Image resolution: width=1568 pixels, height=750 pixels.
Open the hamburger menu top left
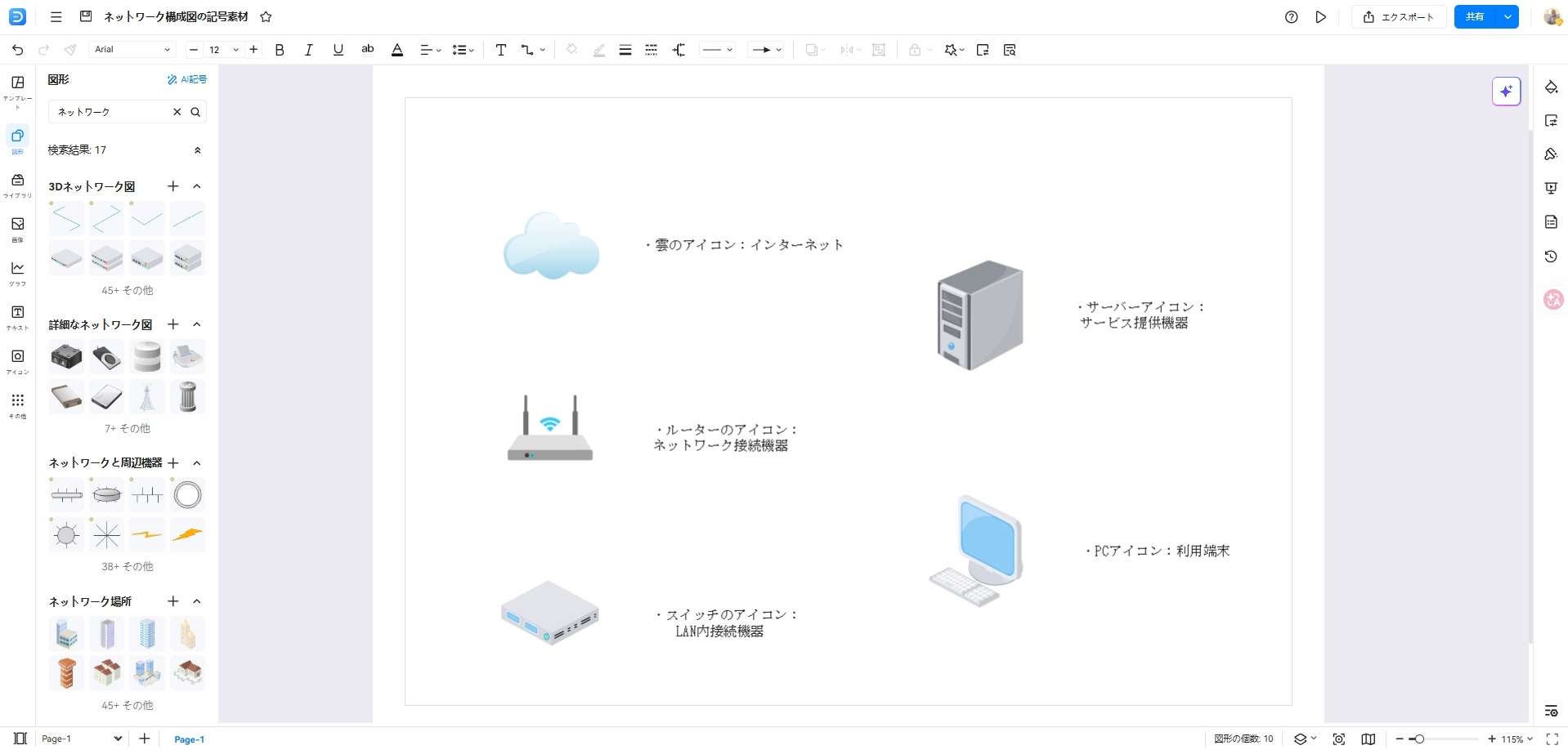[56, 16]
